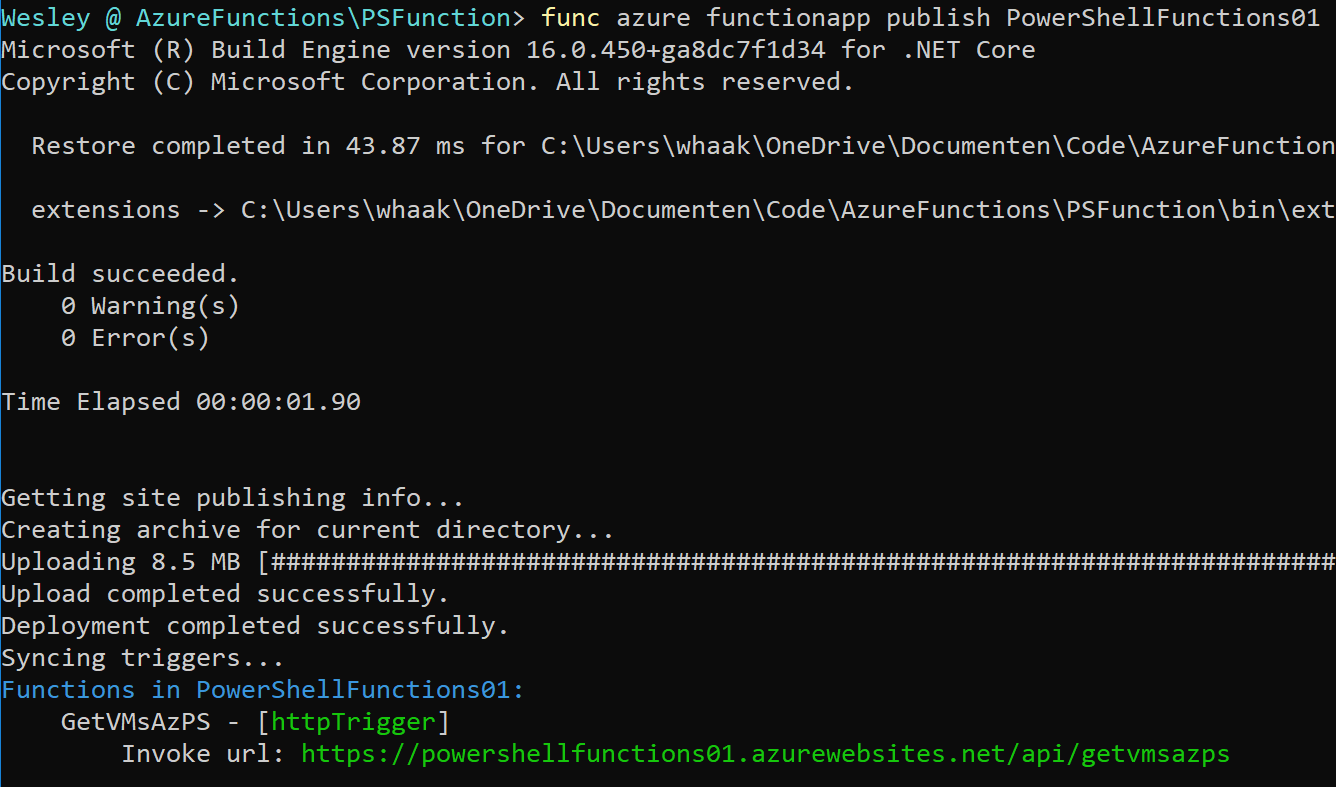This screenshot has height=787, width=1336.
Task: Click 'Deployment completed successfully.' message
Action: coord(256,626)
